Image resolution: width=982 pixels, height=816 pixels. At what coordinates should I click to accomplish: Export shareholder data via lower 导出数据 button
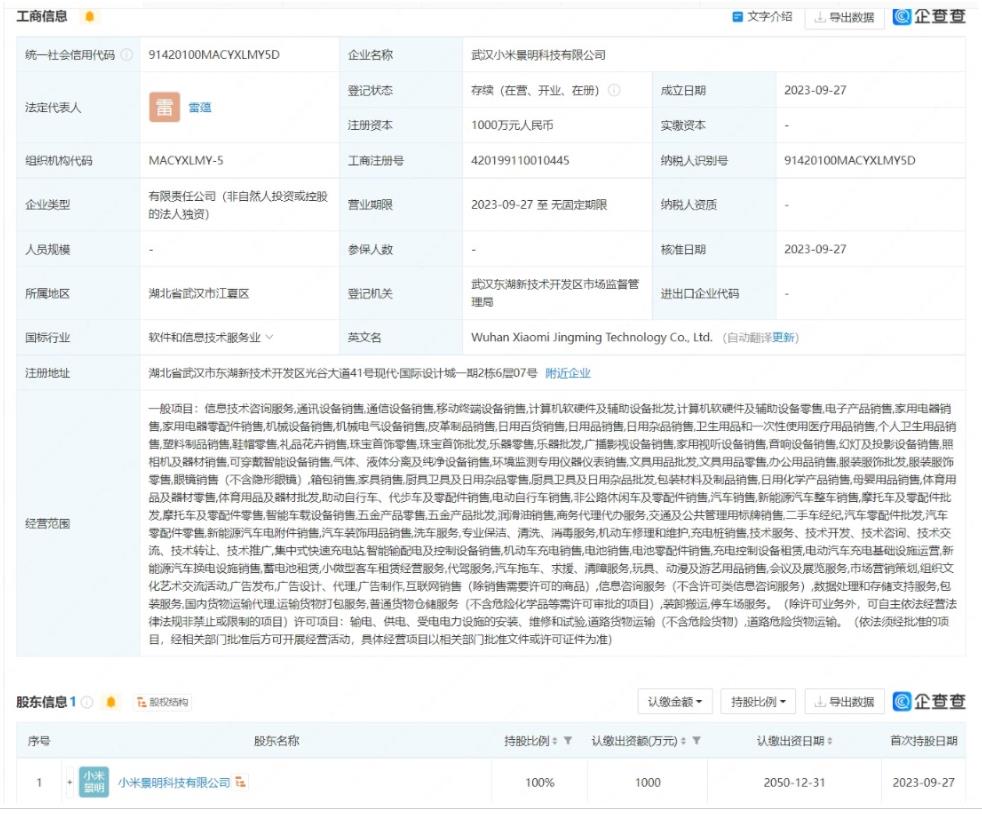pos(844,702)
